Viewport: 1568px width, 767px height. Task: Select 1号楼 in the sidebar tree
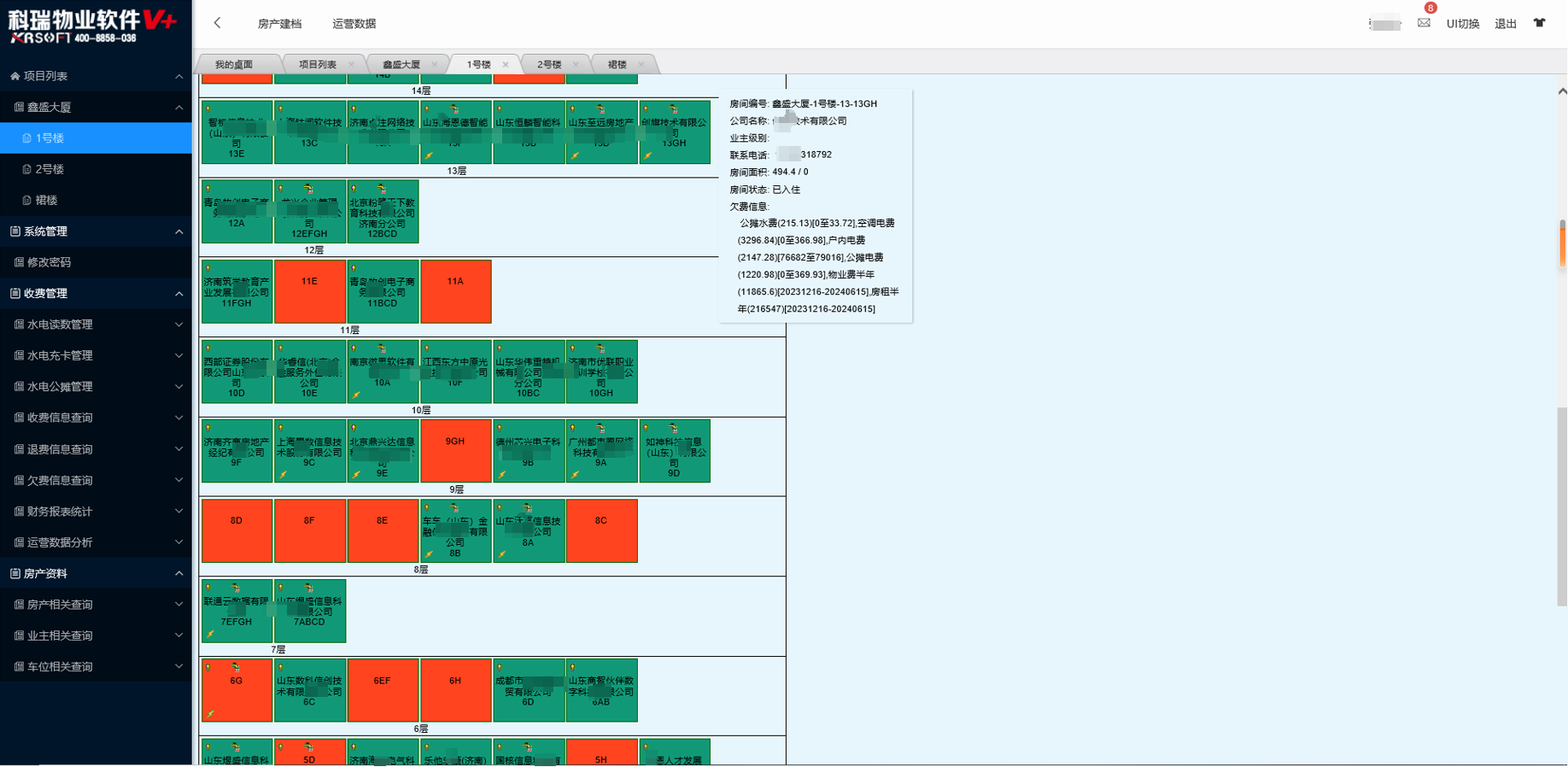pos(96,138)
